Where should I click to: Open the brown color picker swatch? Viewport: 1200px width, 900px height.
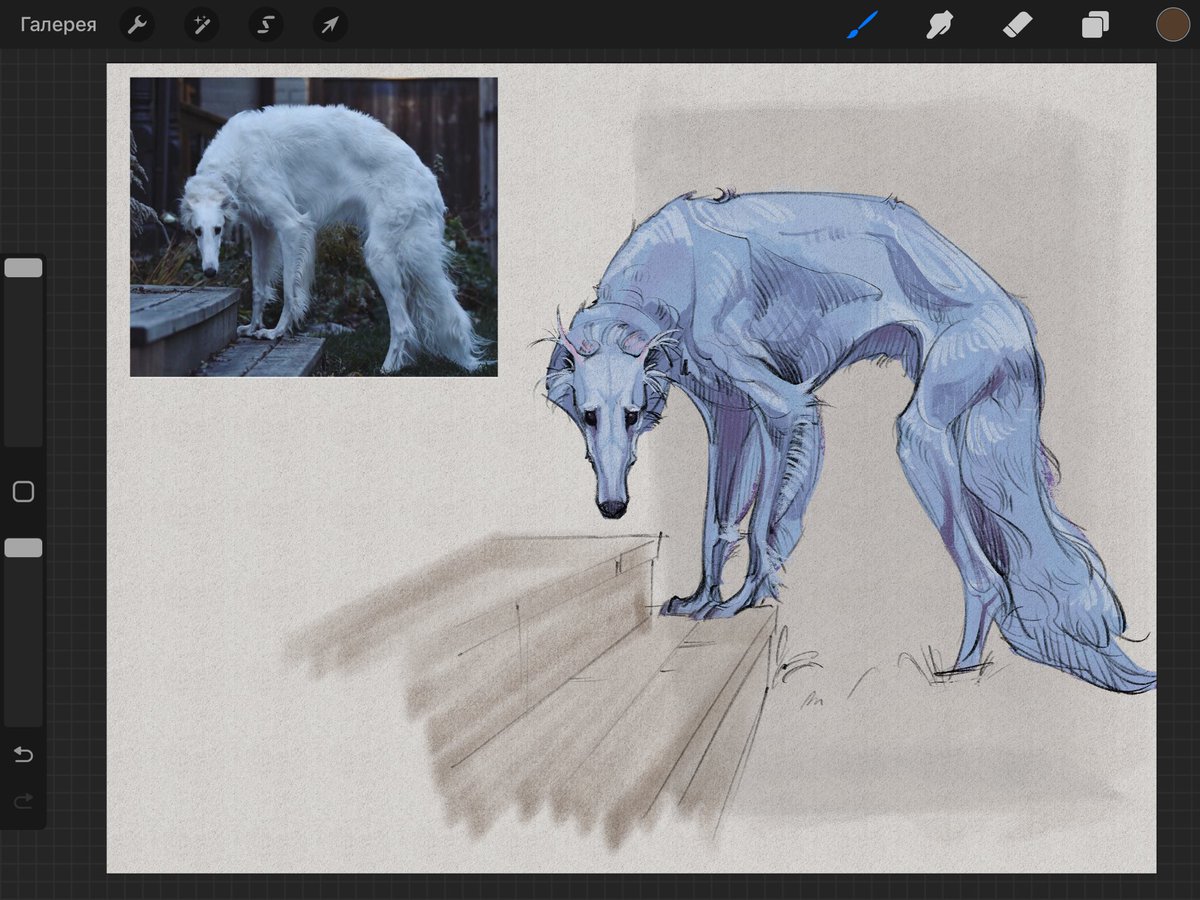pos(1172,25)
